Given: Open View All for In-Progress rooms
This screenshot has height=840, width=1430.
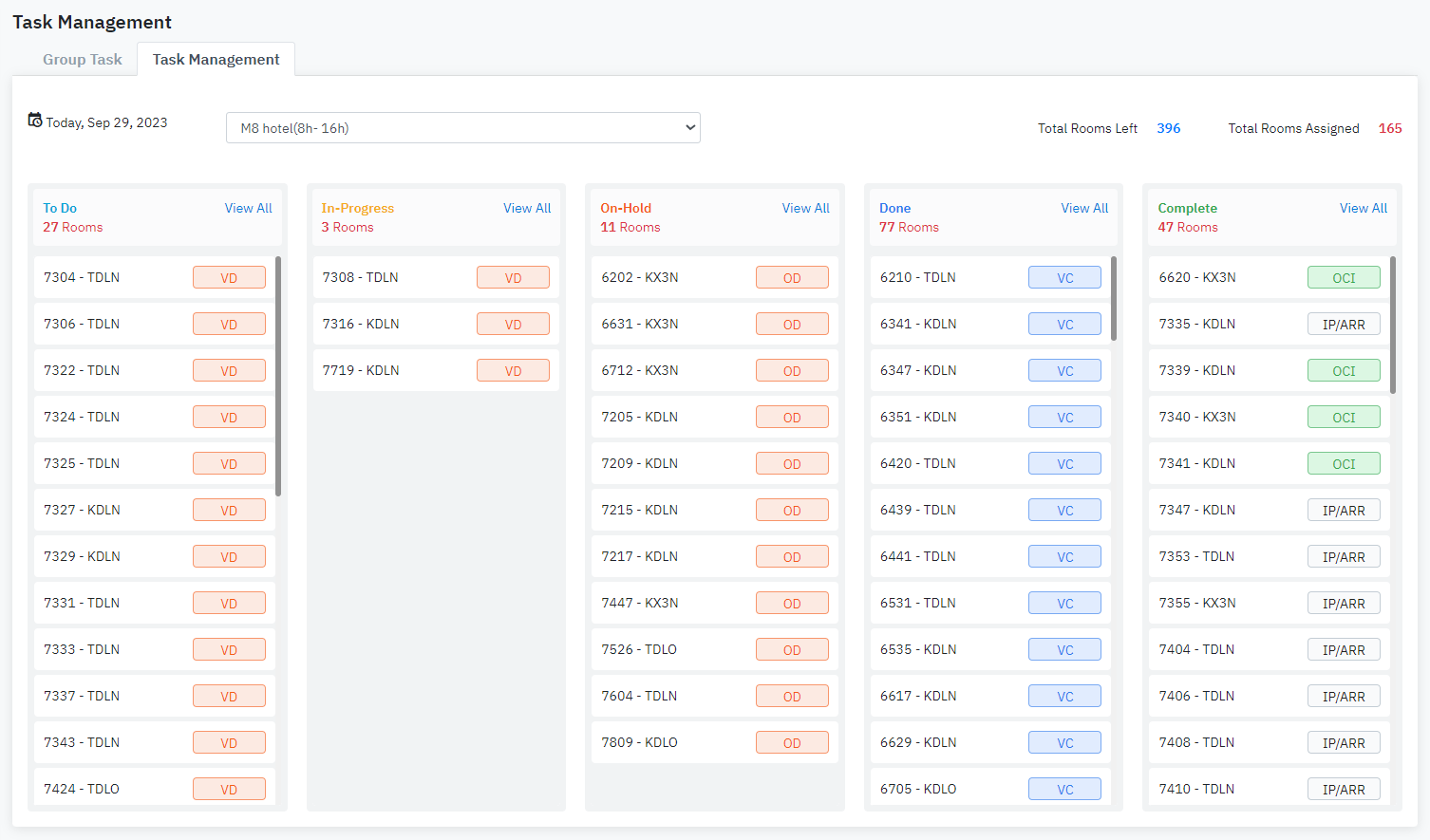Looking at the screenshot, I should 526,208.
